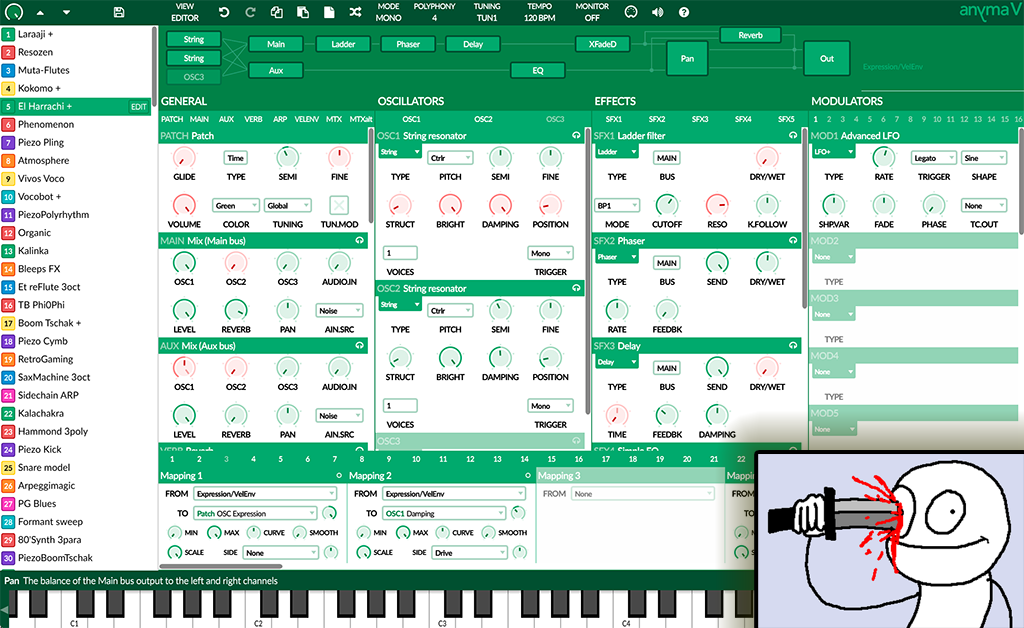Toggle the Mapping 1 enable circle

pyautogui.click(x=339, y=476)
